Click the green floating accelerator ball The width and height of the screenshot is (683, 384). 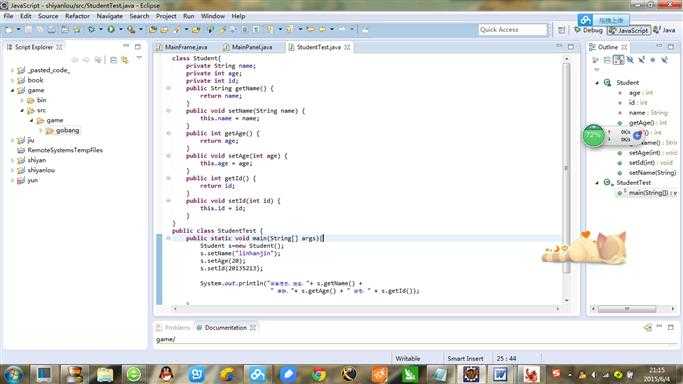(594, 136)
